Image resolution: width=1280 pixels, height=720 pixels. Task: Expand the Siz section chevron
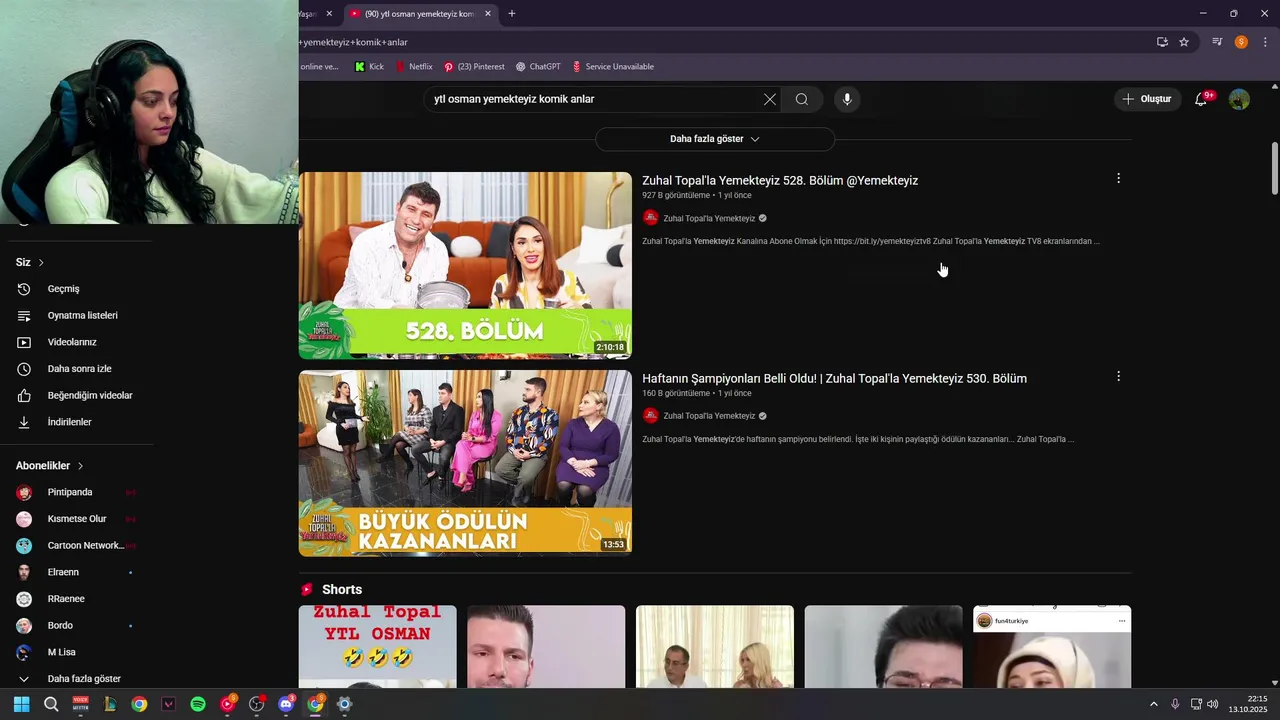click(x=41, y=262)
